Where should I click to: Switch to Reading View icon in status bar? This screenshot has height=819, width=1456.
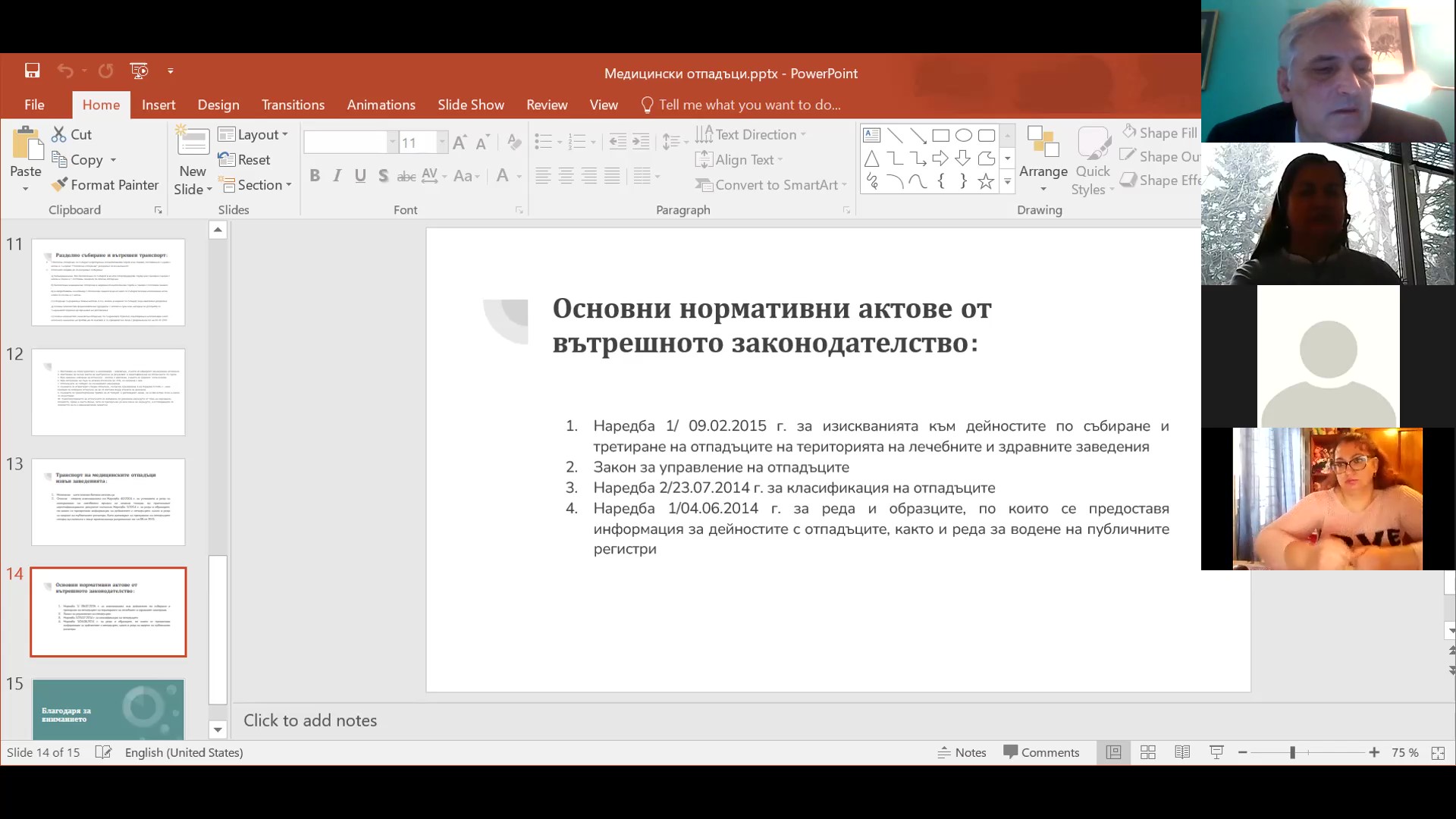(1181, 752)
